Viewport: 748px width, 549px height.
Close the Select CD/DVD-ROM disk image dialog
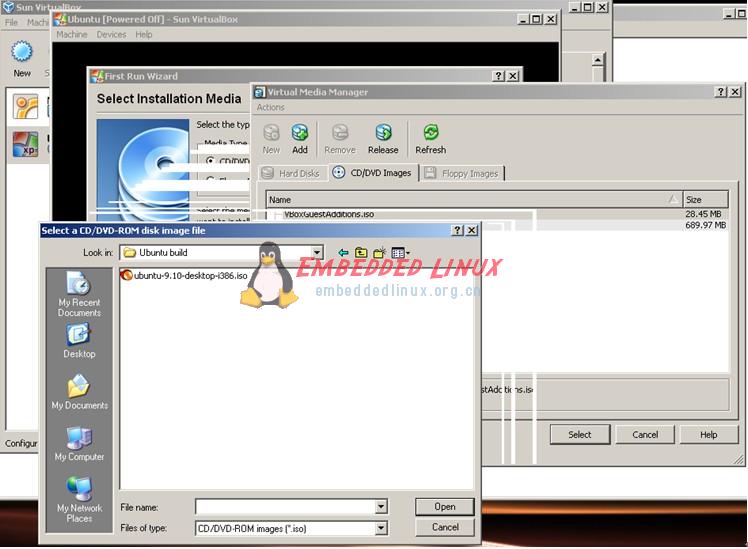(471, 230)
